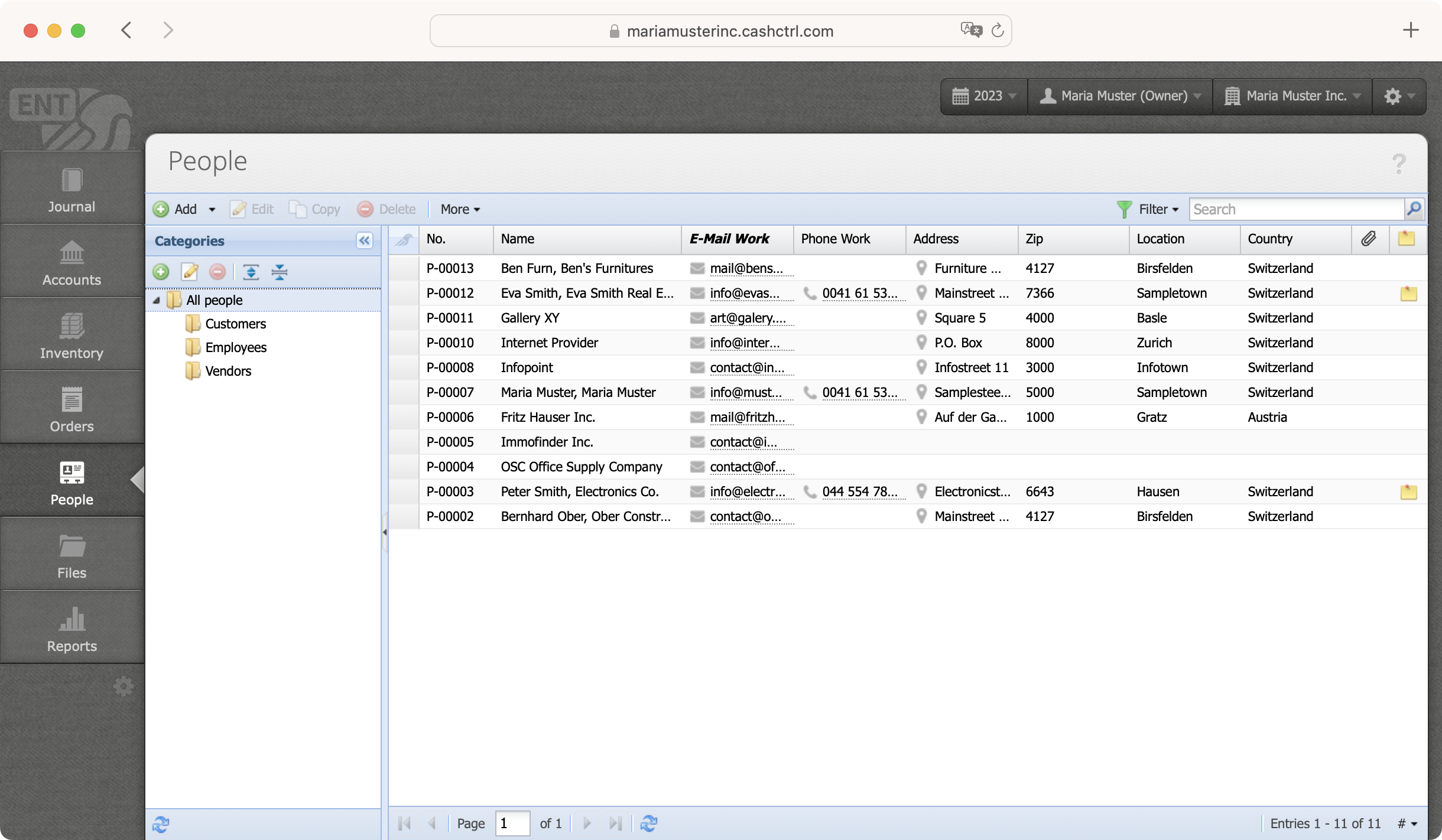Collapse all categories in tree toolbar
The height and width of the screenshot is (840, 1442).
tap(280, 272)
